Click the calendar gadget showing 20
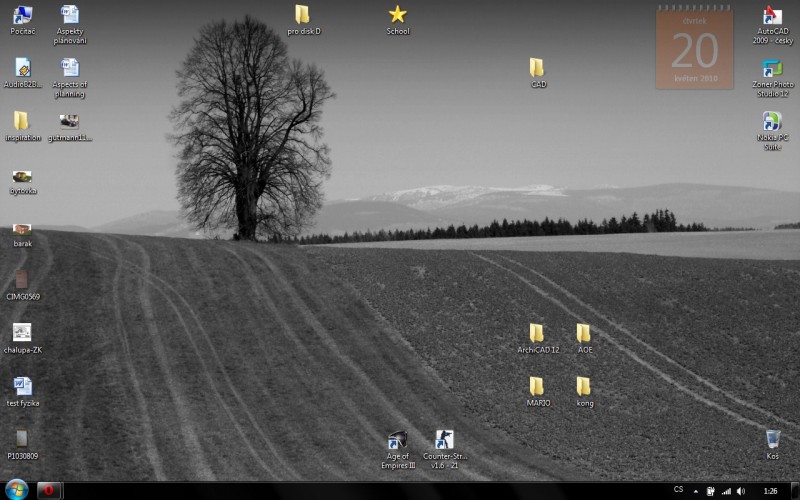This screenshot has height=500, width=800. [x=694, y=47]
